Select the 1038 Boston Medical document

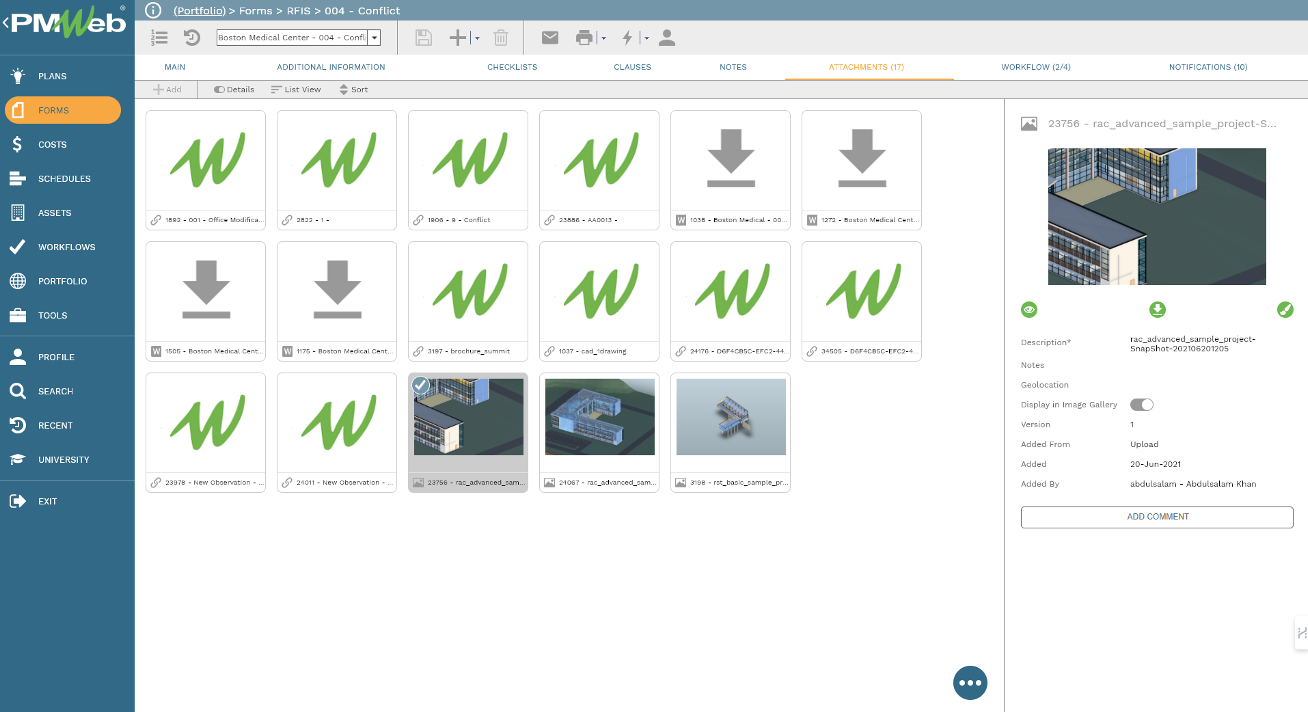(730, 170)
